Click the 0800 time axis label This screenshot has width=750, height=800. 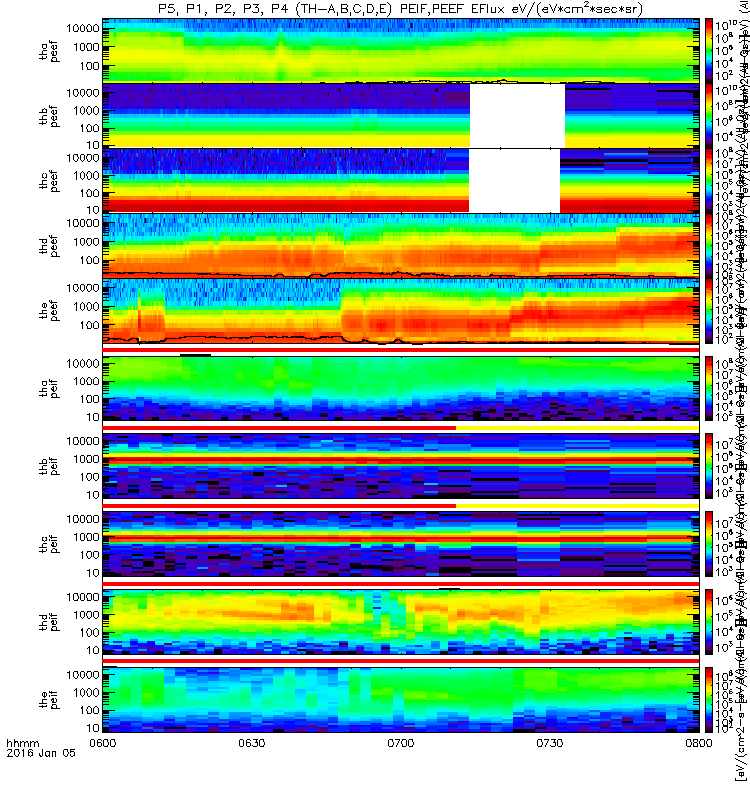click(698, 742)
